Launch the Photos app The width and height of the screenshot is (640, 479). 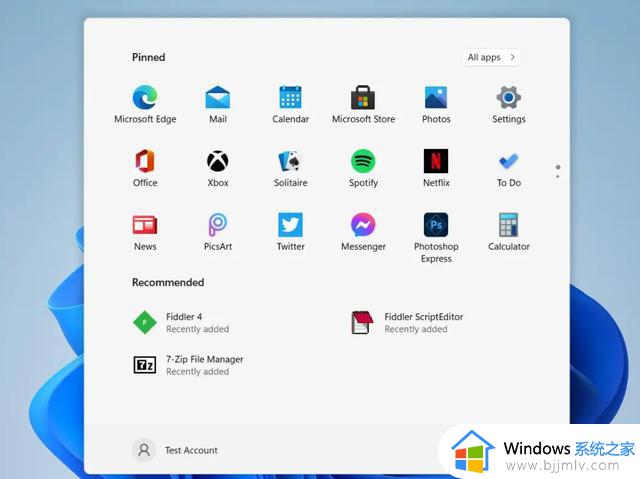click(x=436, y=104)
